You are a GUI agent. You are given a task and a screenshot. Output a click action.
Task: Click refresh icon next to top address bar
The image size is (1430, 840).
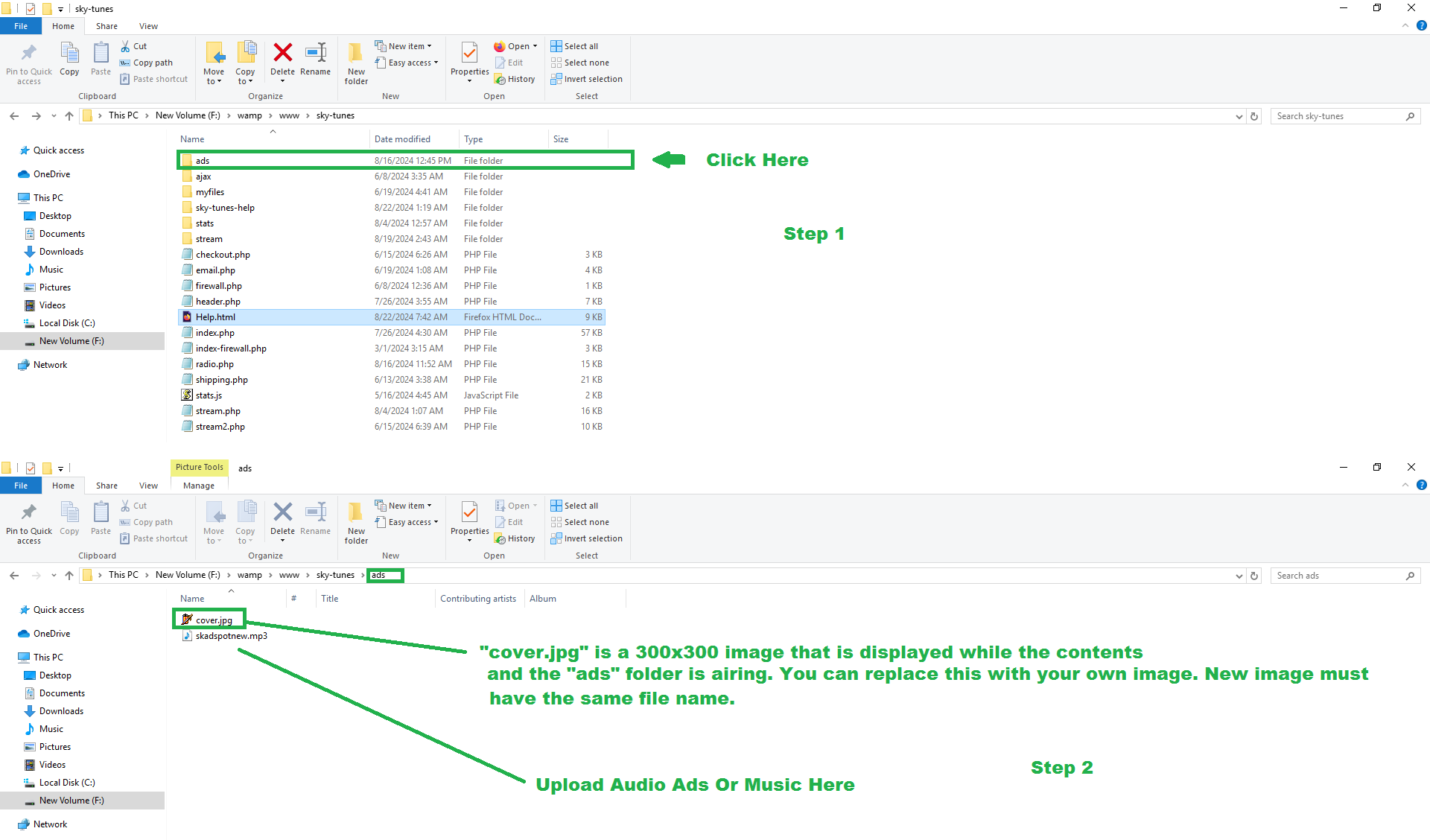click(1254, 116)
